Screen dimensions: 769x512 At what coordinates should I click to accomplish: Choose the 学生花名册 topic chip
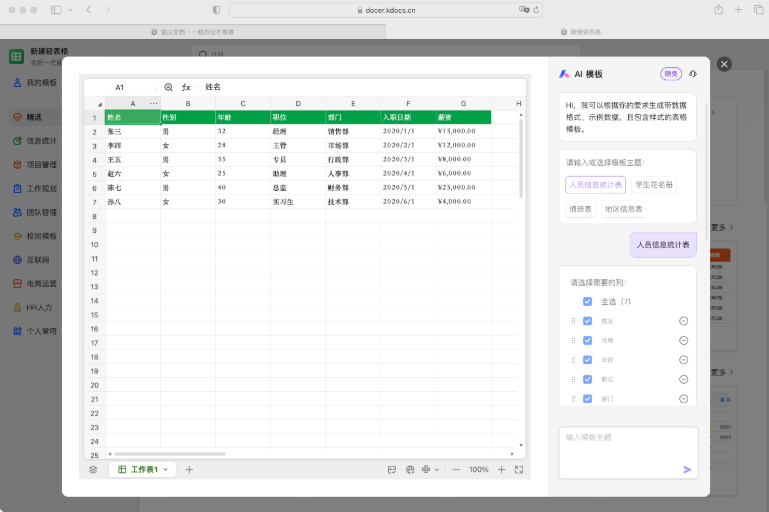(654, 185)
